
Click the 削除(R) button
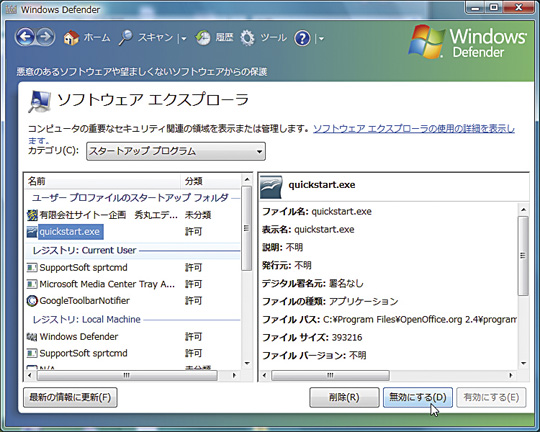coord(344,398)
